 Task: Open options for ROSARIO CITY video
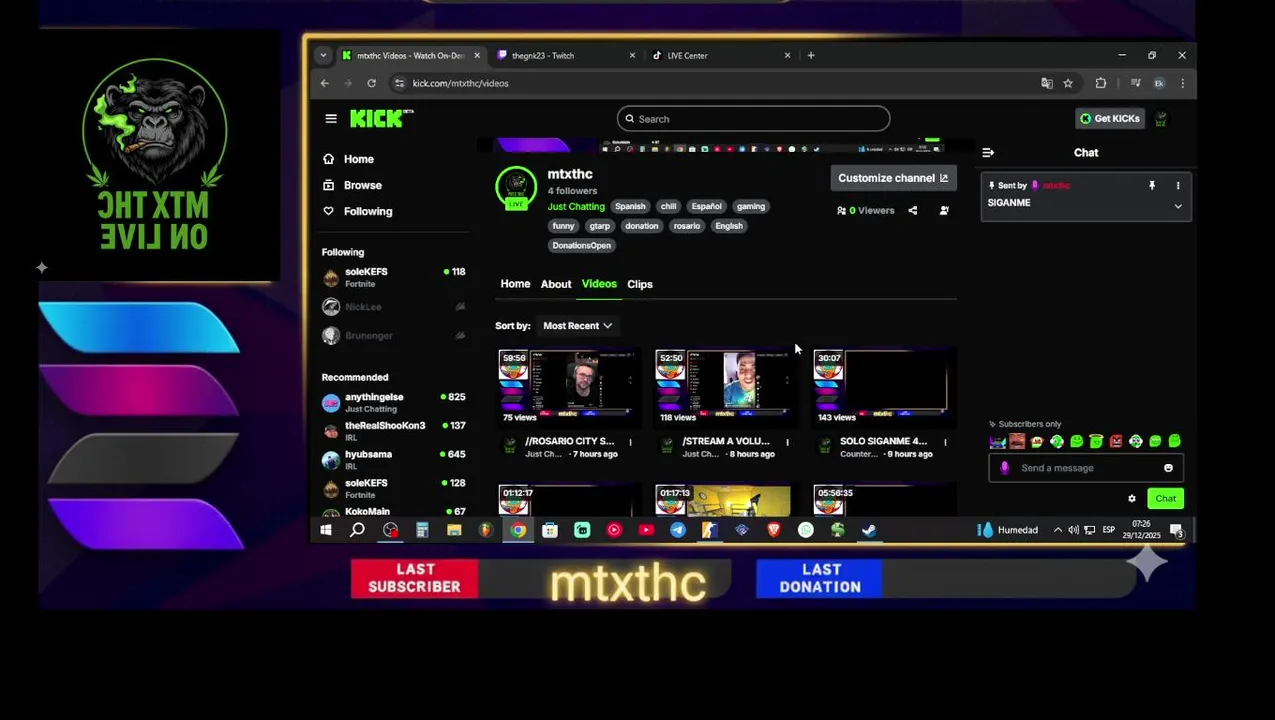[630, 442]
